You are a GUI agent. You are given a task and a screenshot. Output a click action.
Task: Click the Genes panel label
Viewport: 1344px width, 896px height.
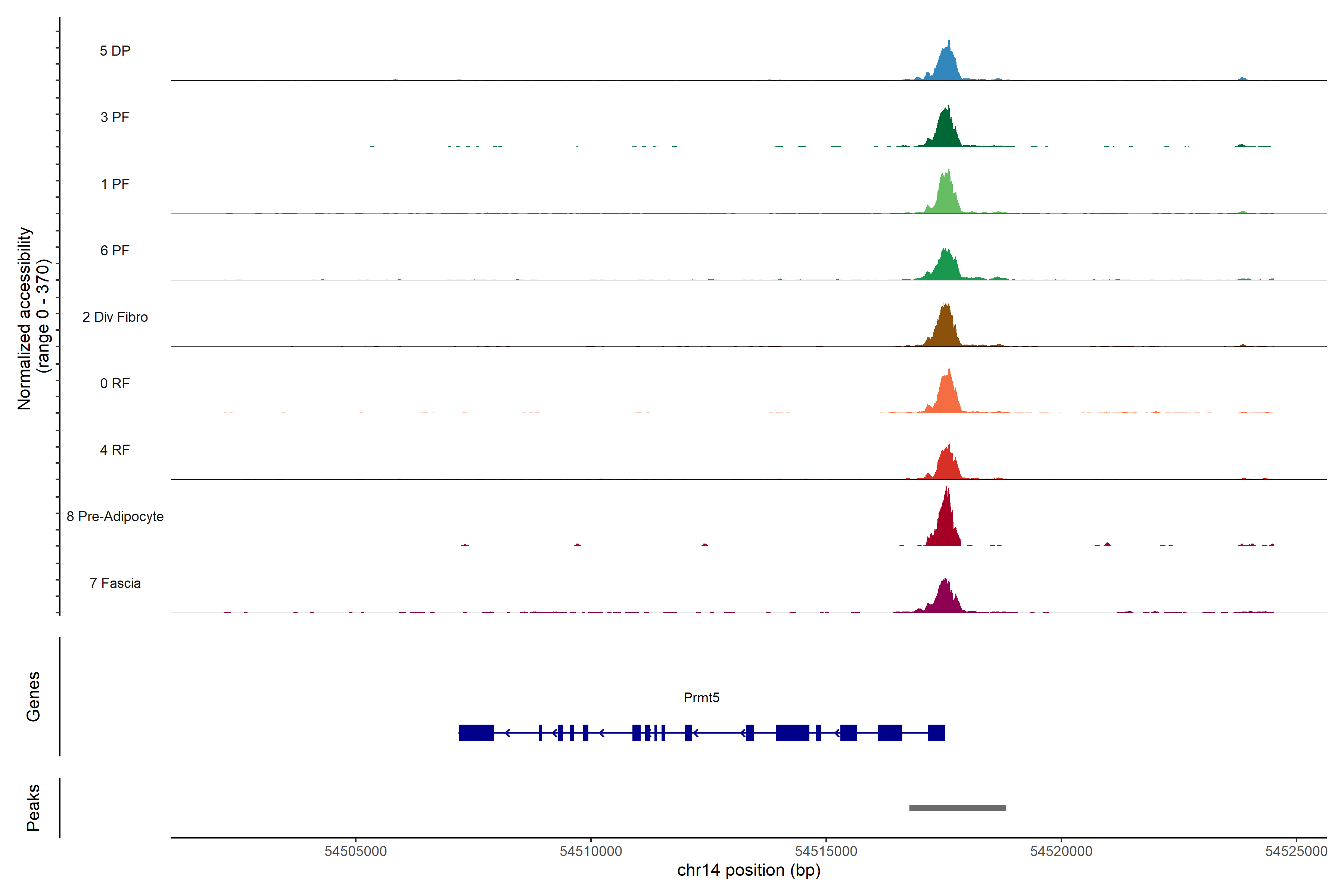33,697
